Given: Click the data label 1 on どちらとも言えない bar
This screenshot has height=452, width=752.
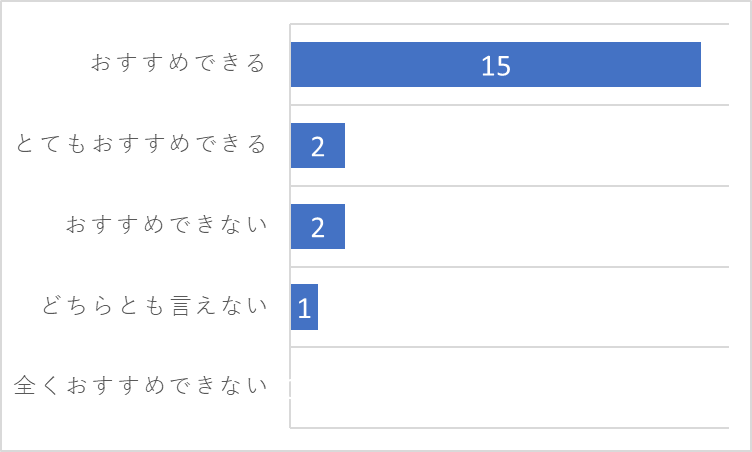Looking at the screenshot, I should click(x=304, y=309).
